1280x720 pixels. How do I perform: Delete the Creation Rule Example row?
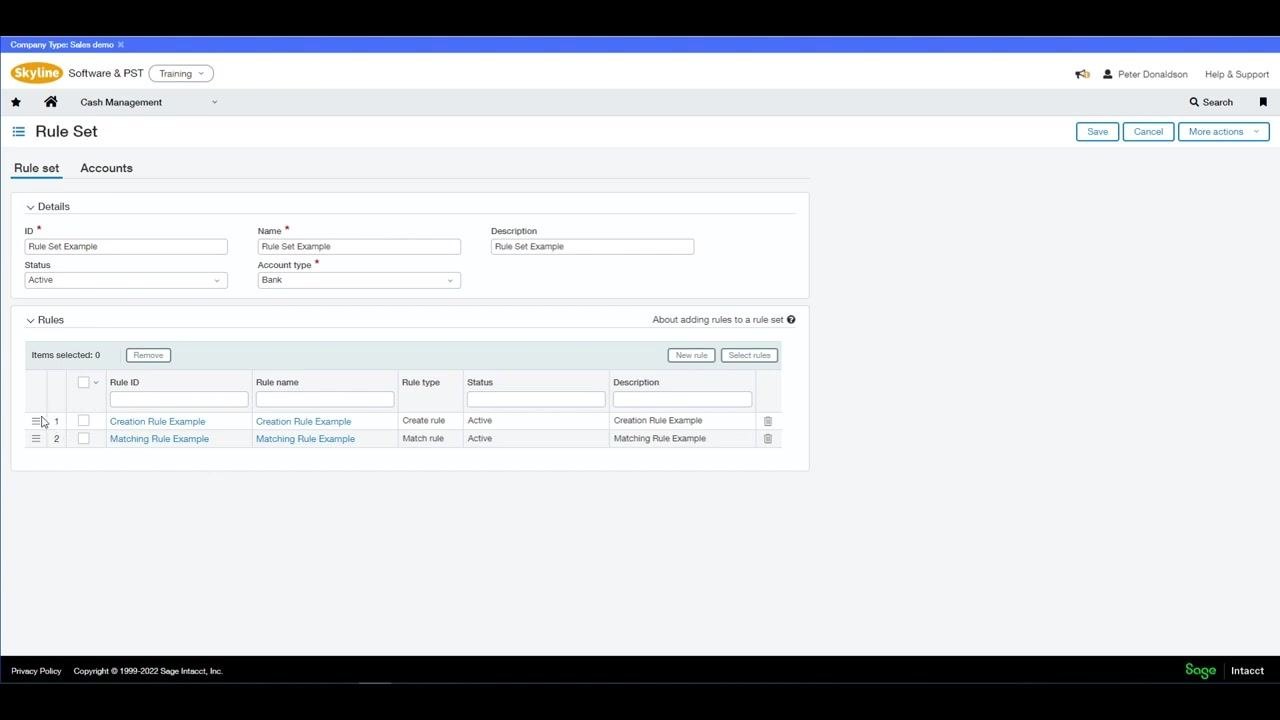click(x=768, y=421)
